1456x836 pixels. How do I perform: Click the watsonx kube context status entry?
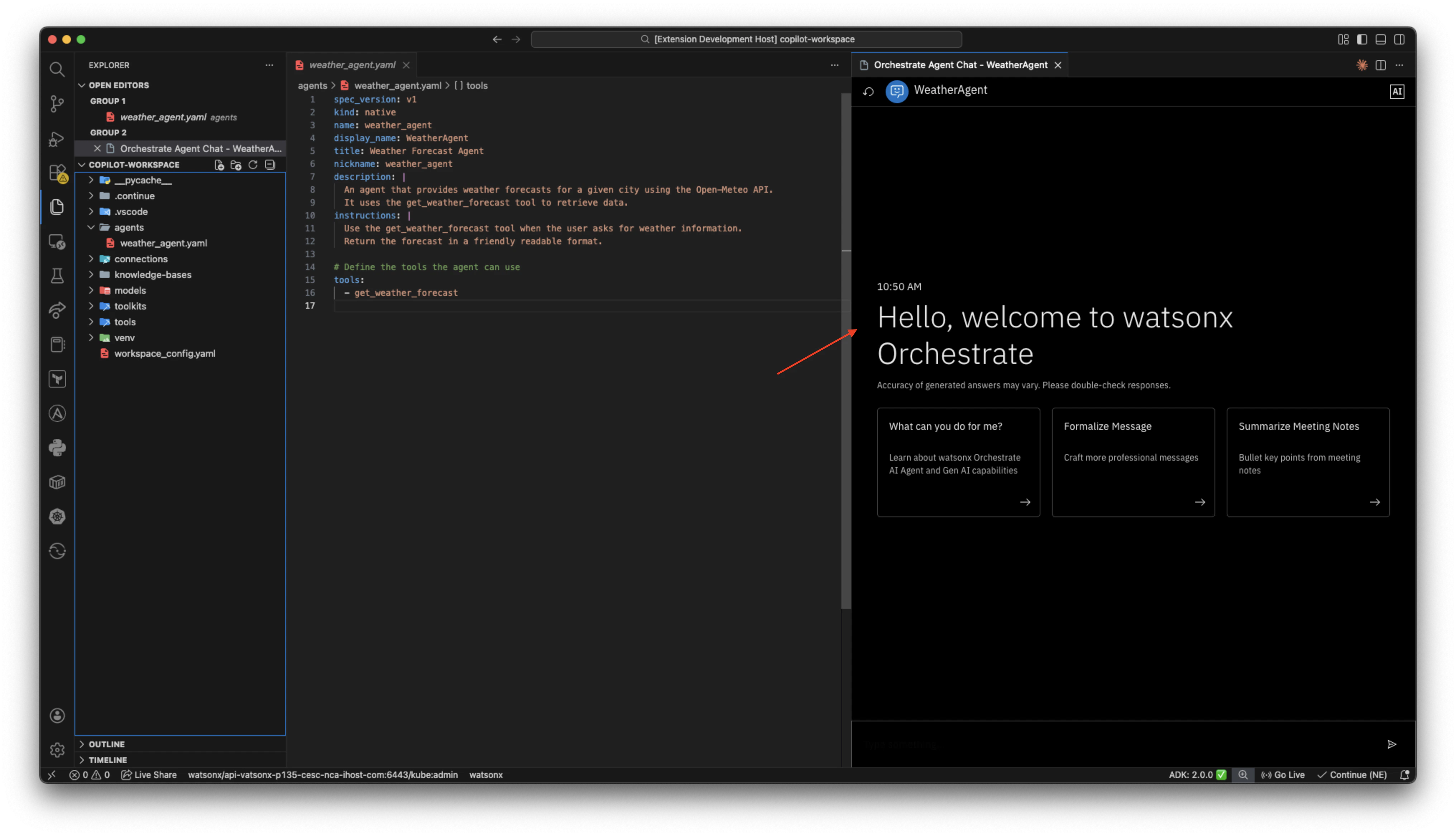(x=323, y=774)
